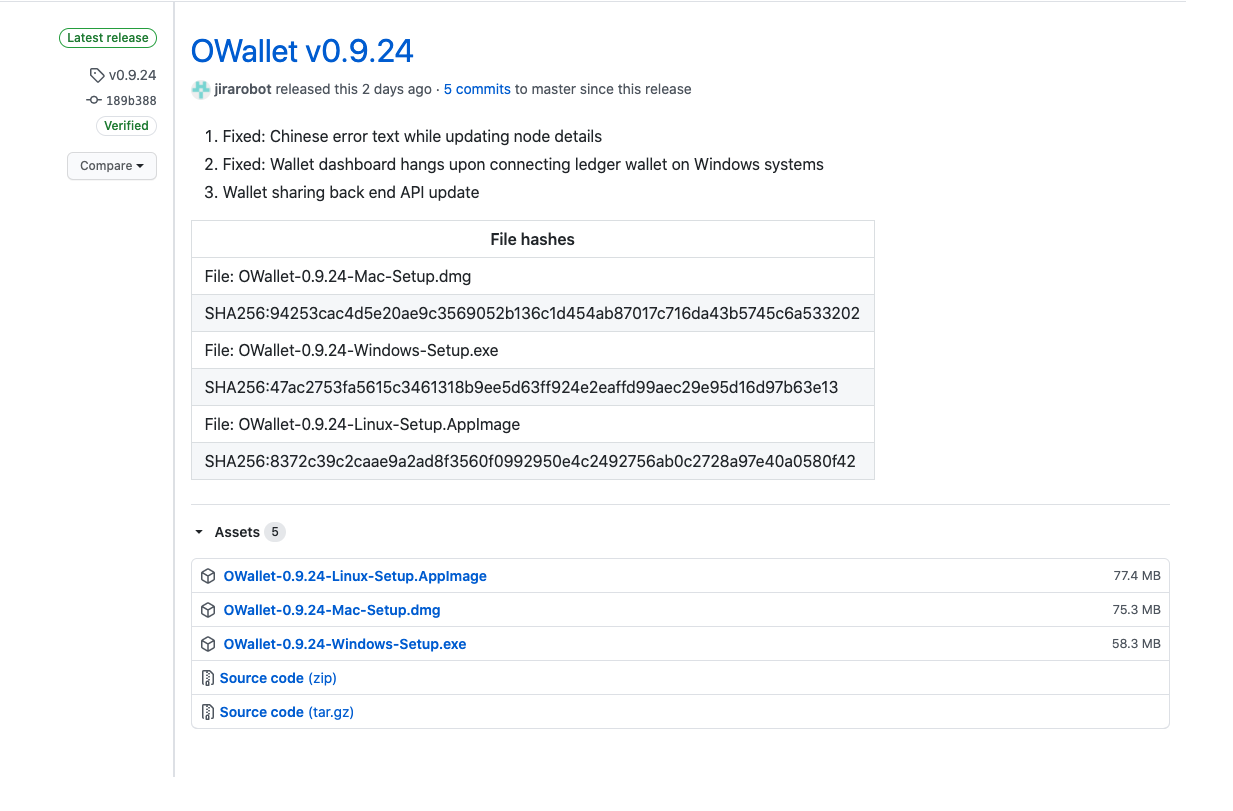1233x811 pixels.
Task: Click the zip file icon for source code
Action: pos(208,678)
